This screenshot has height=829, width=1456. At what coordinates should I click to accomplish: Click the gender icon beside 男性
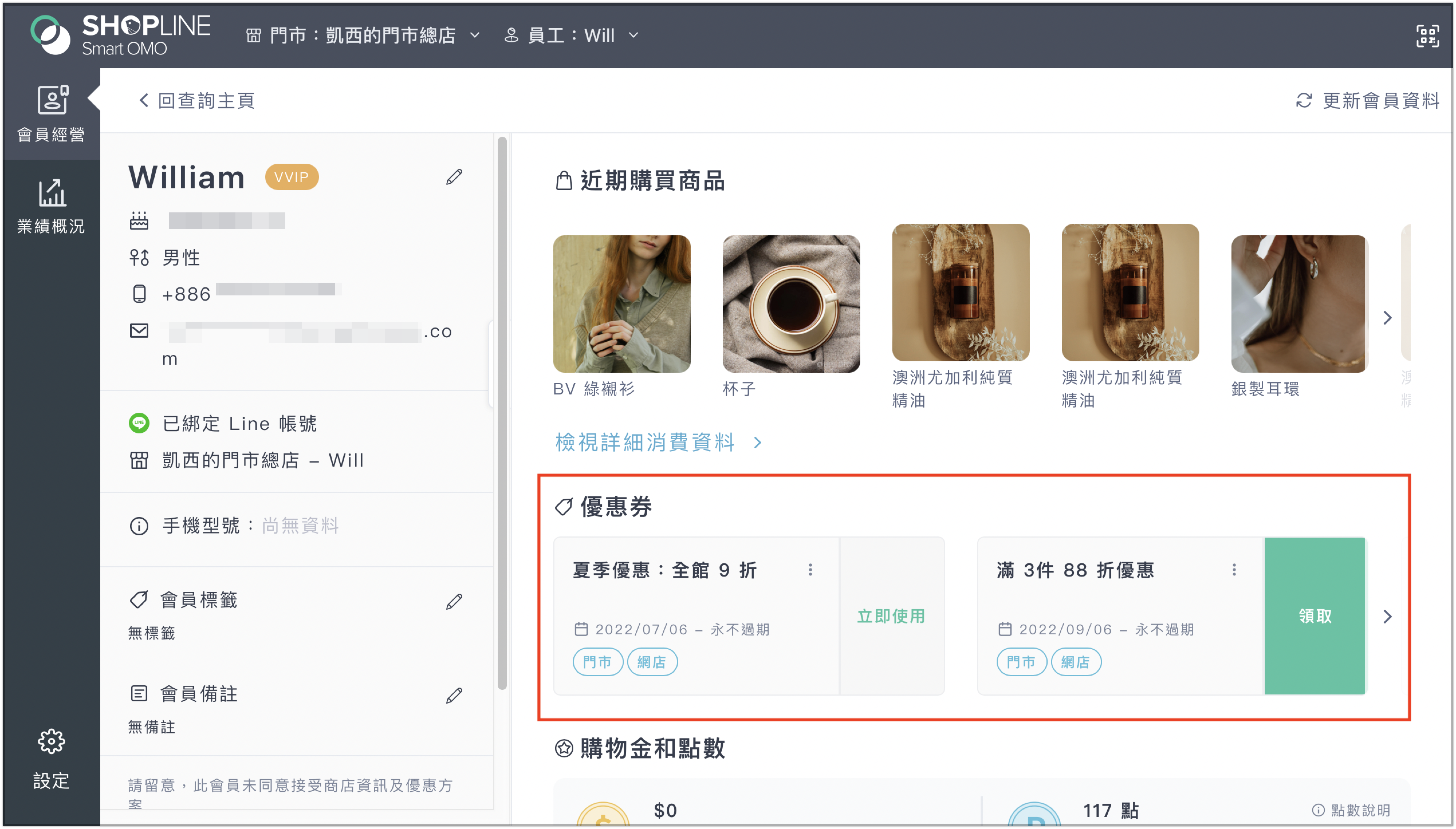tap(139, 257)
